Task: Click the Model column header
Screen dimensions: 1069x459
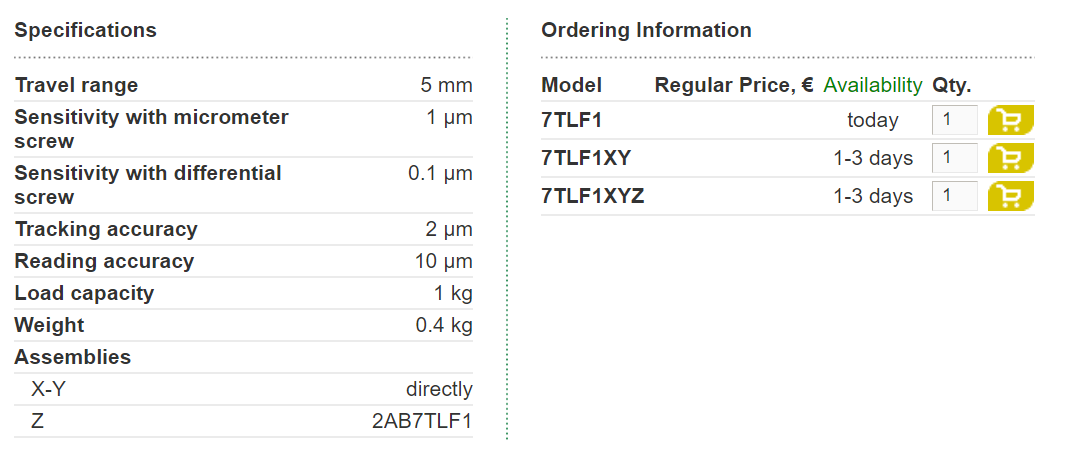Action: point(571,85)
